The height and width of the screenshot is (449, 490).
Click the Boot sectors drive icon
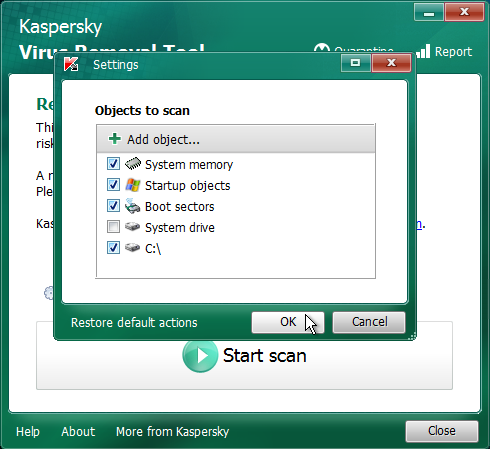pyautogui.click(x=132, y=206)
